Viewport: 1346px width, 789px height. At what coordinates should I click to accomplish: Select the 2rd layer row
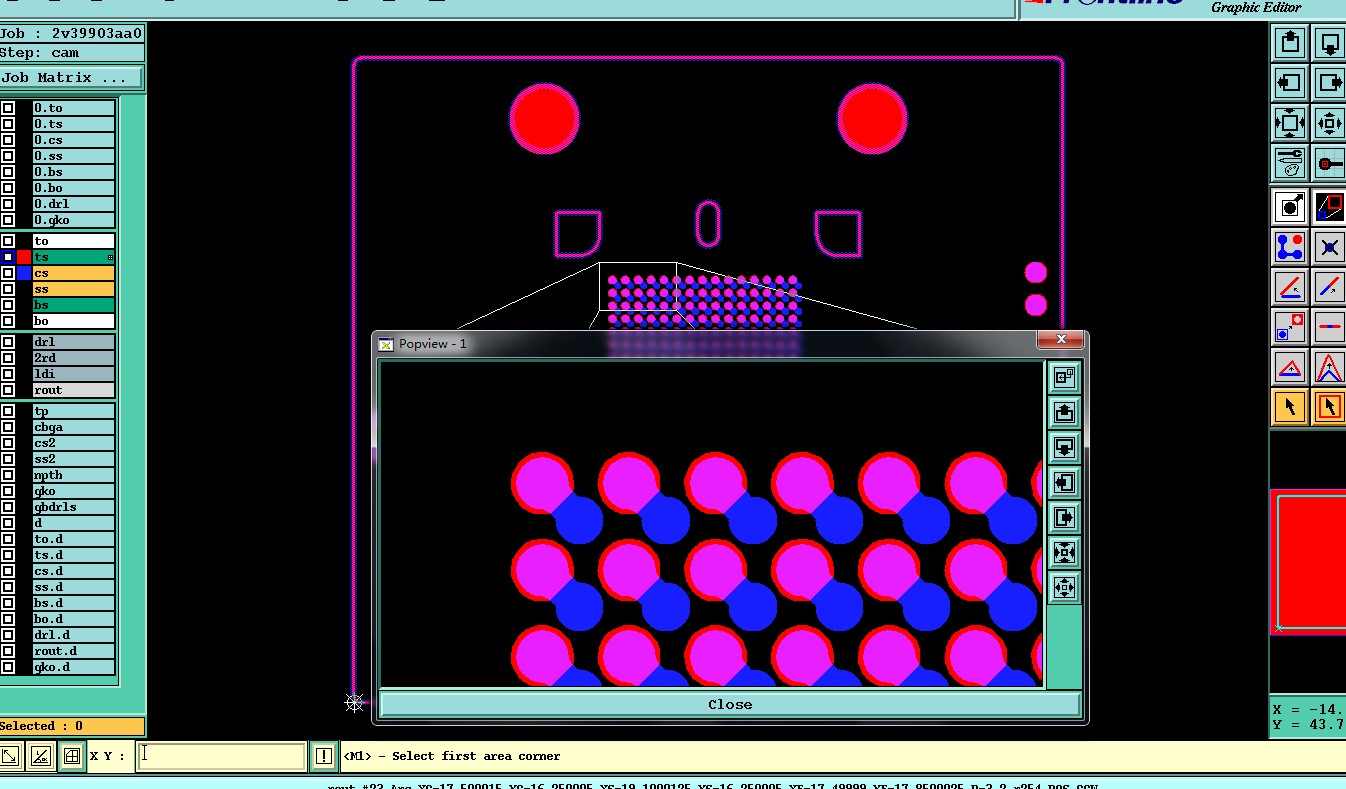[x=74, y=358]
